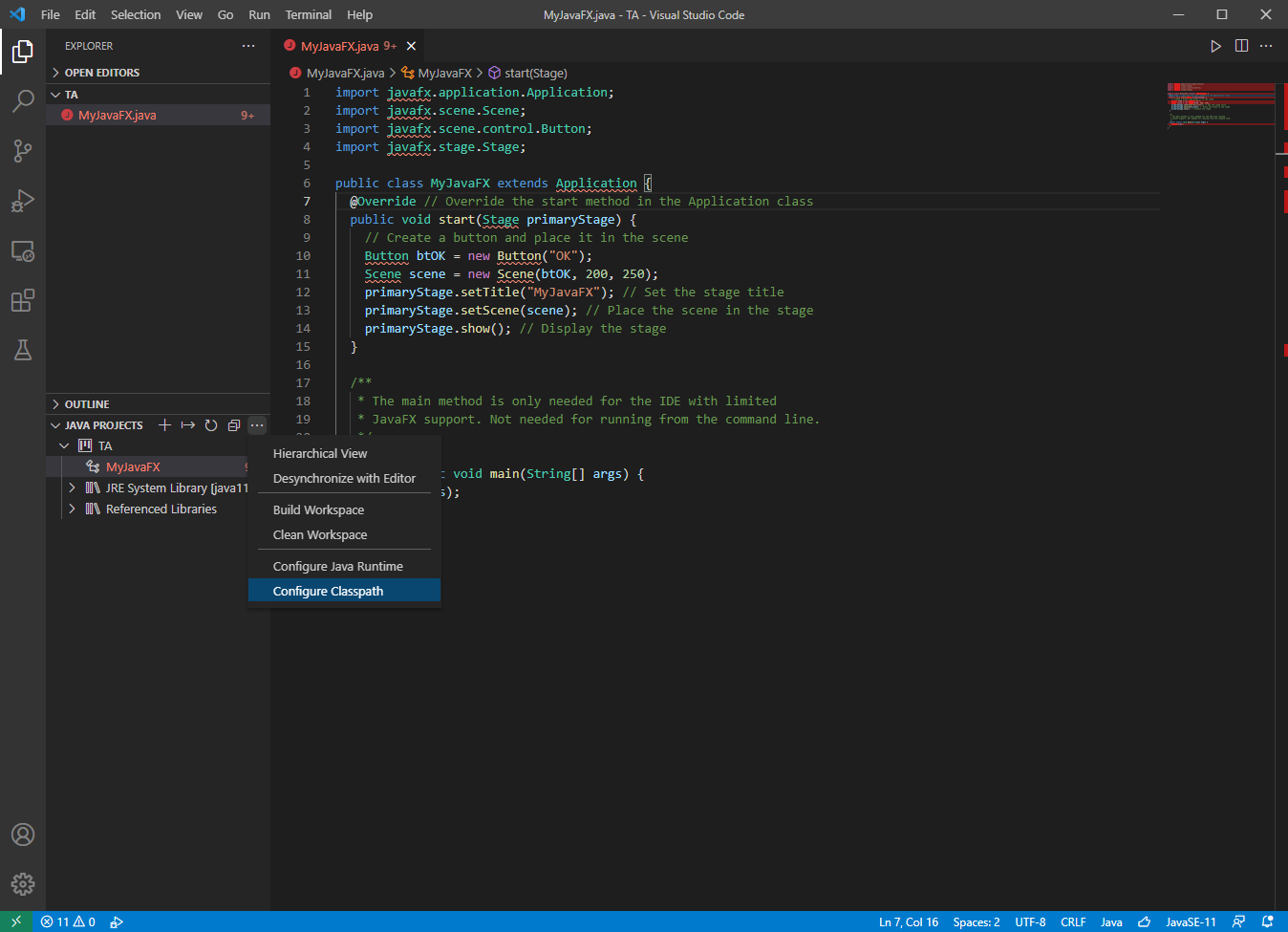Collapse the TA folder section
Screen dimensions: 1288x932
pyautogui.click(x=159, y=95)
